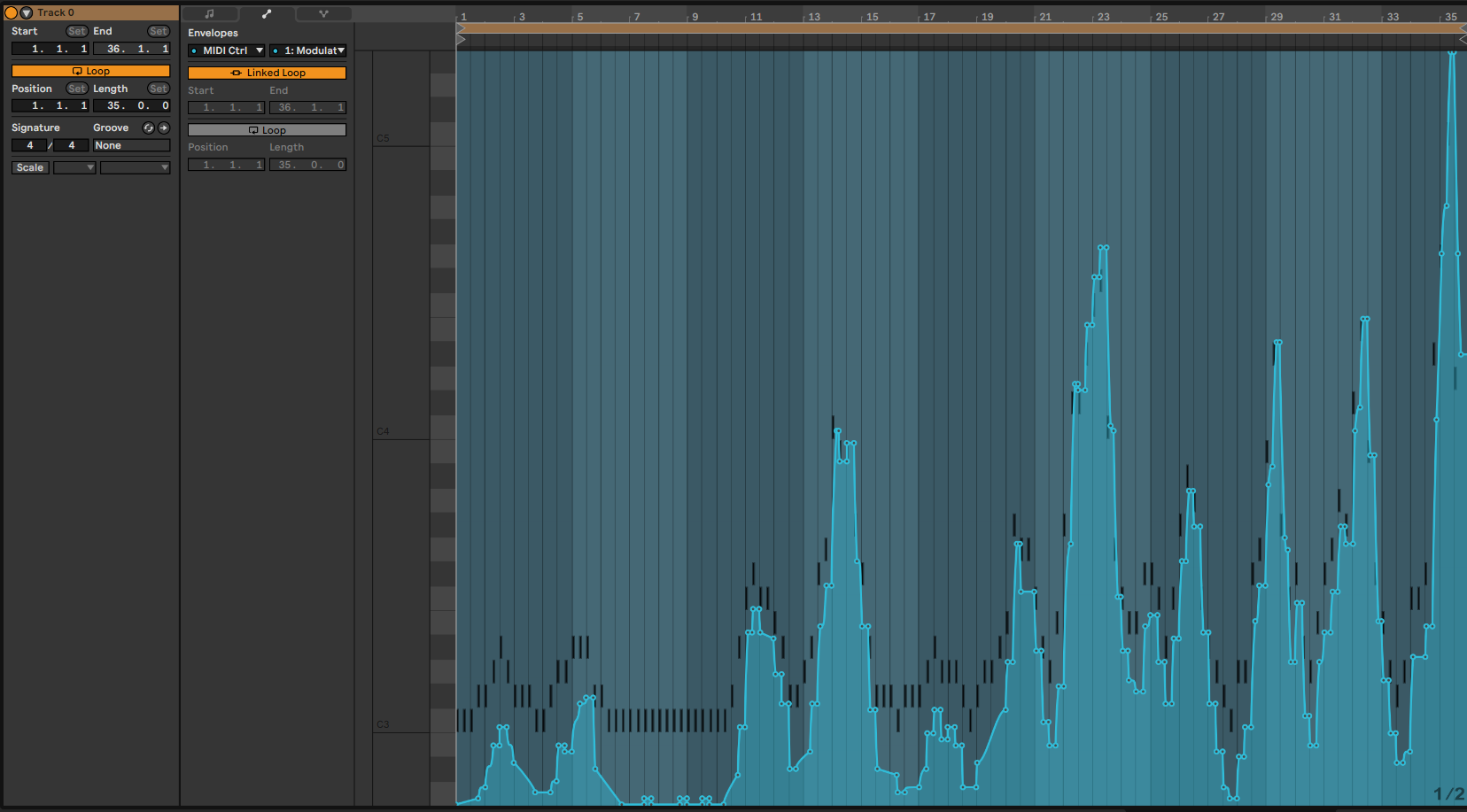Click the loop Length field 35.0.0
Image resolution: width=1467 pixels, height=812 pixels.
point(131,105)
